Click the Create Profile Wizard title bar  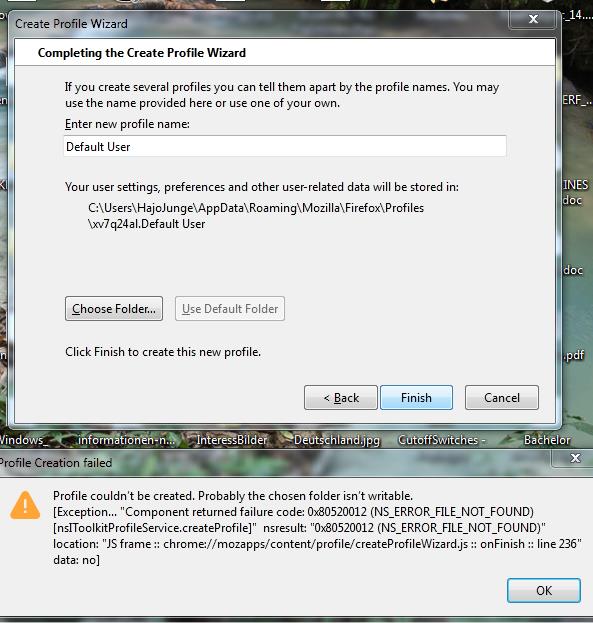pos(258,23)
